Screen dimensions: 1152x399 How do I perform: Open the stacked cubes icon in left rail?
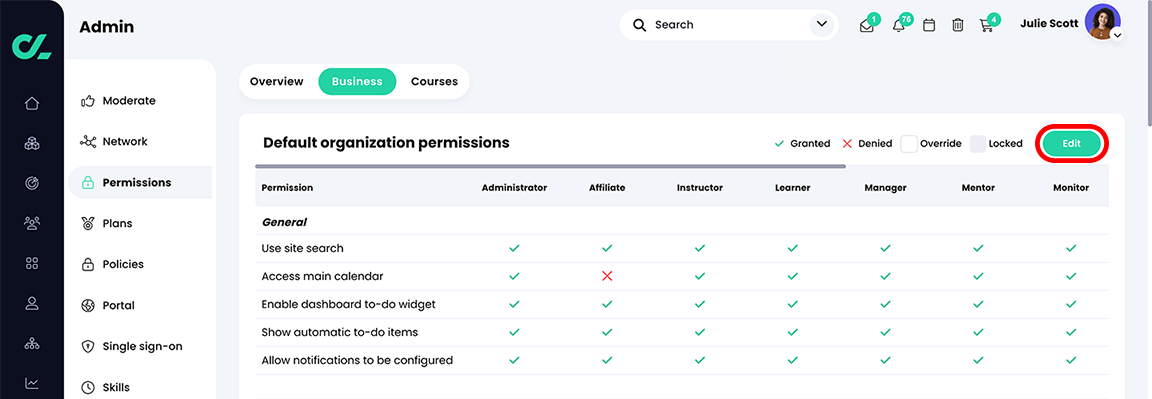pos(32,143)
